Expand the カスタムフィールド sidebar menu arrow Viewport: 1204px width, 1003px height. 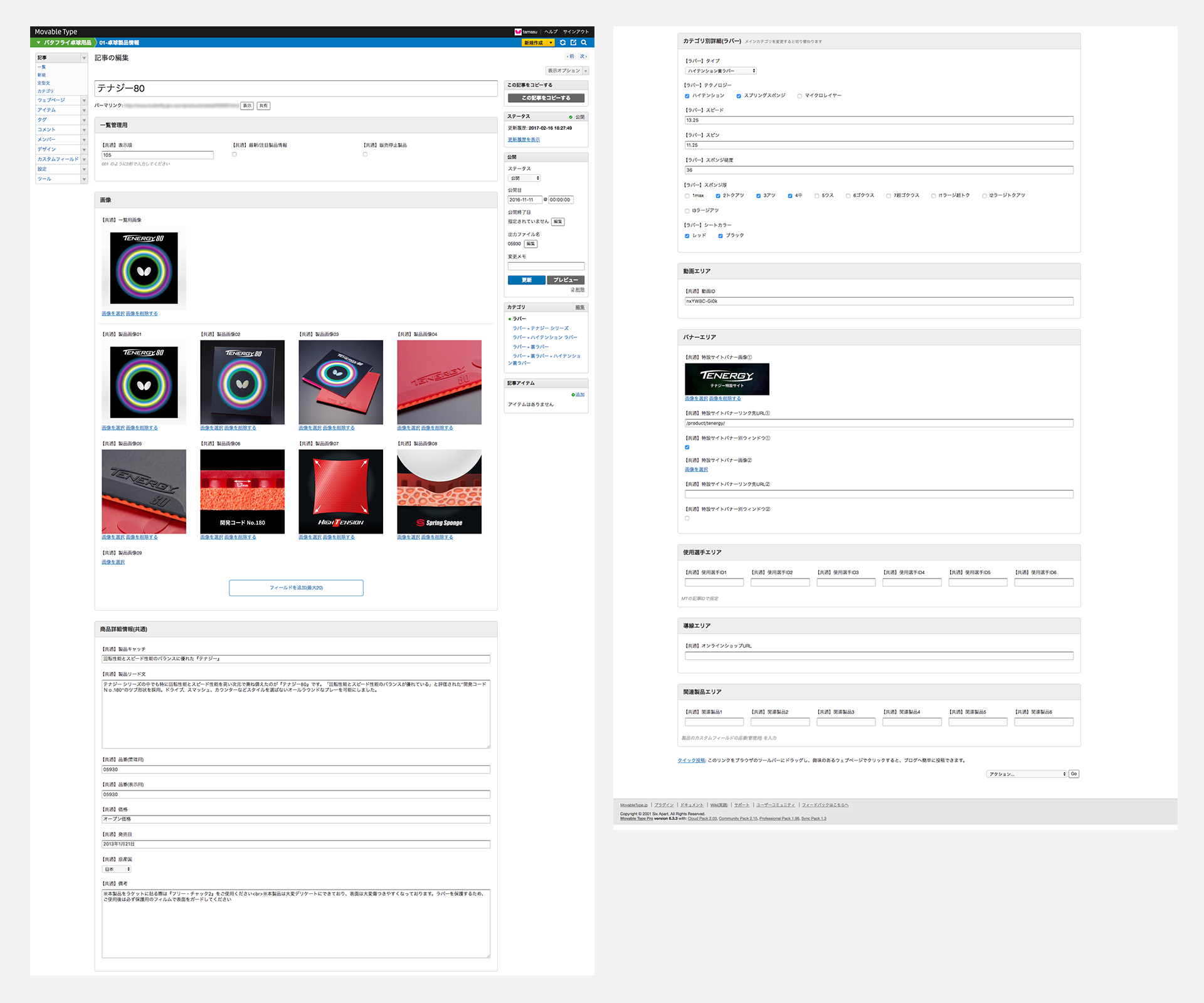coord(84,159)
